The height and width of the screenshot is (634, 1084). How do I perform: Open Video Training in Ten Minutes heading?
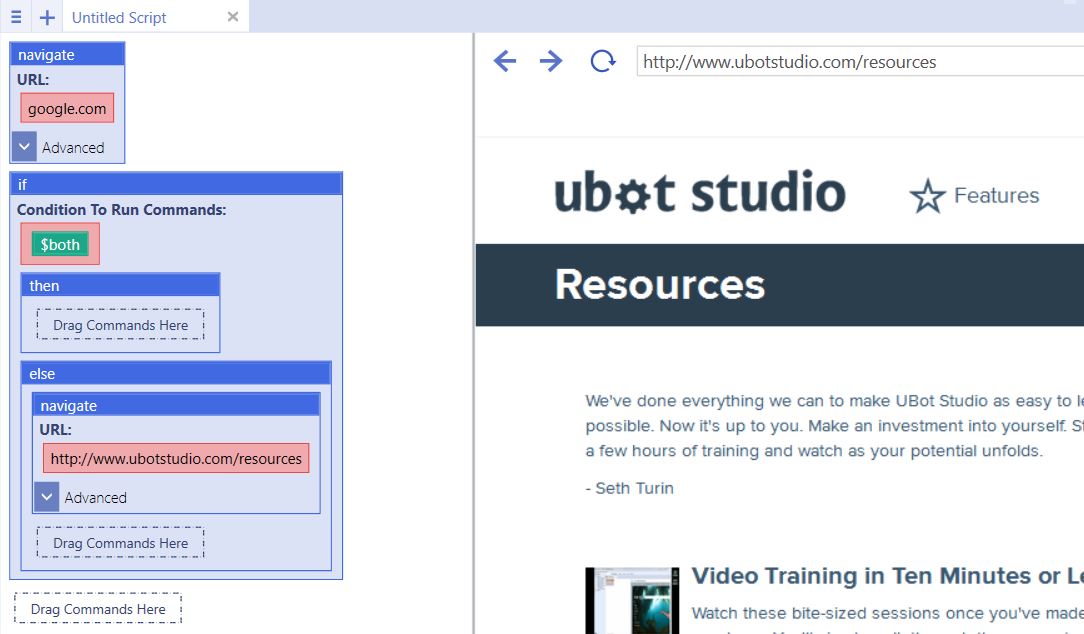click(888, 576)
